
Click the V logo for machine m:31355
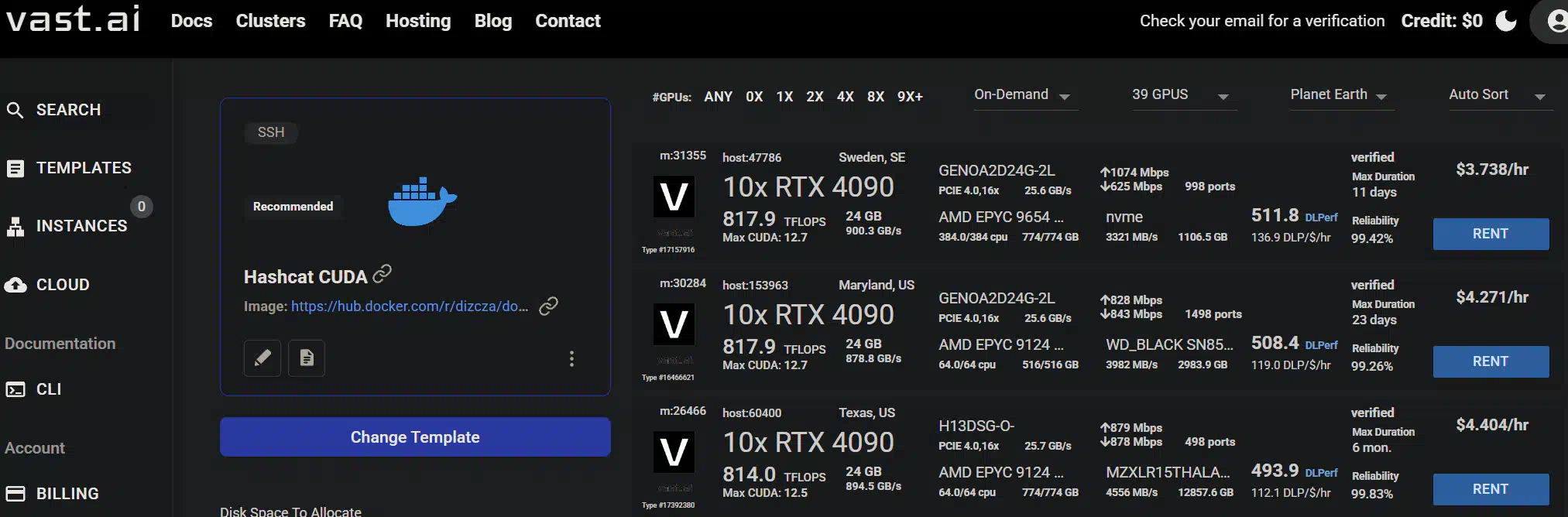(674, 197)
